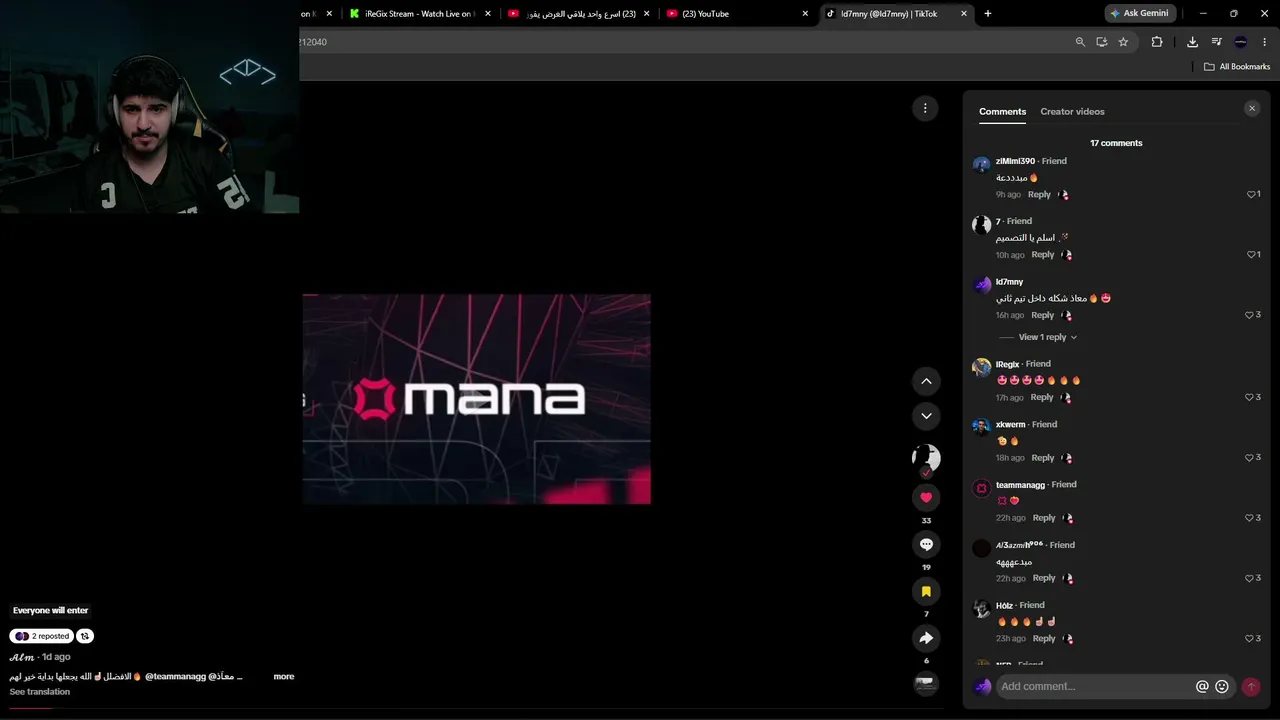Like the comment by ziMimi390

pos(1251,194)
